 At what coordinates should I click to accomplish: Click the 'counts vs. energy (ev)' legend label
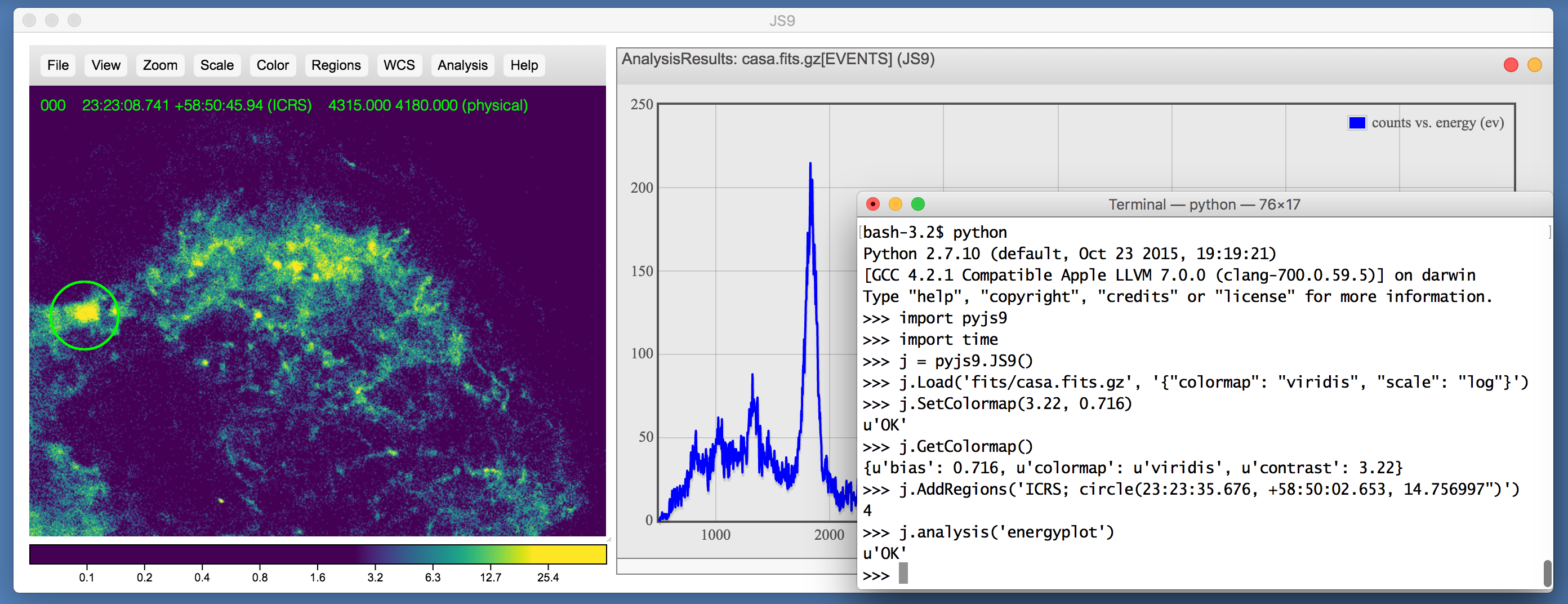(x=1437, y=123)
